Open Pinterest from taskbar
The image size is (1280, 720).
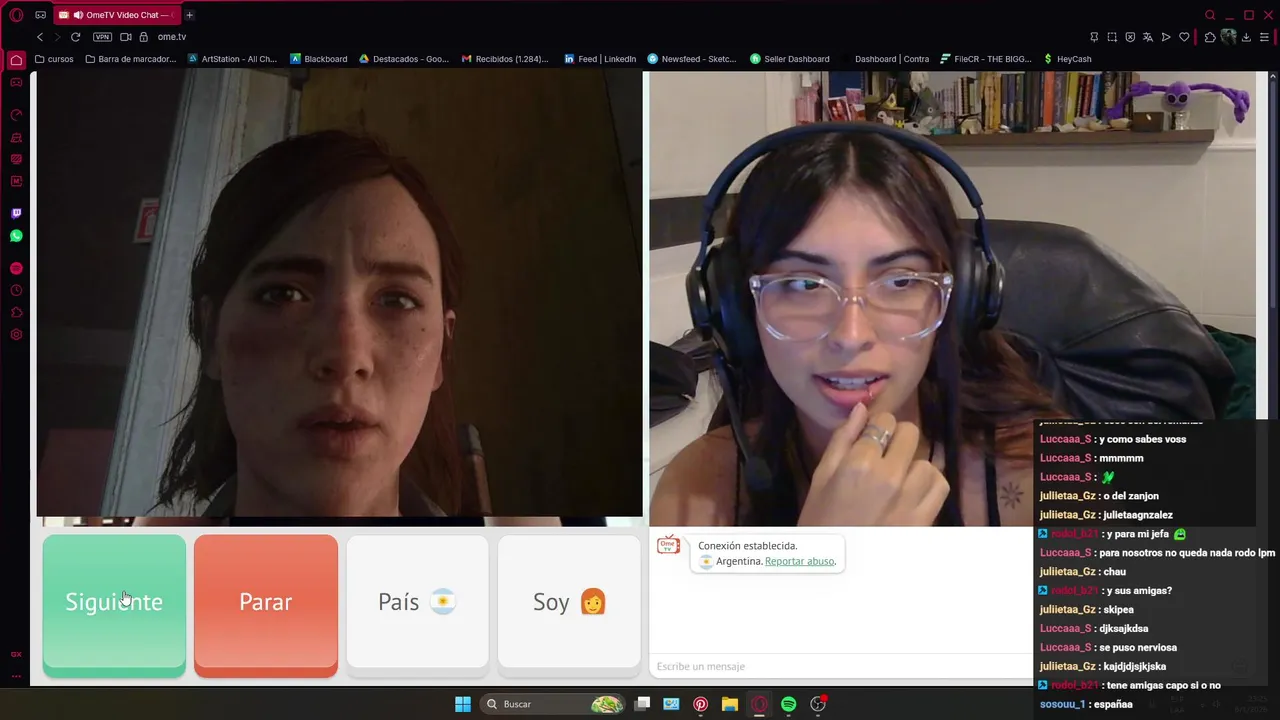(x=701, y=704)
